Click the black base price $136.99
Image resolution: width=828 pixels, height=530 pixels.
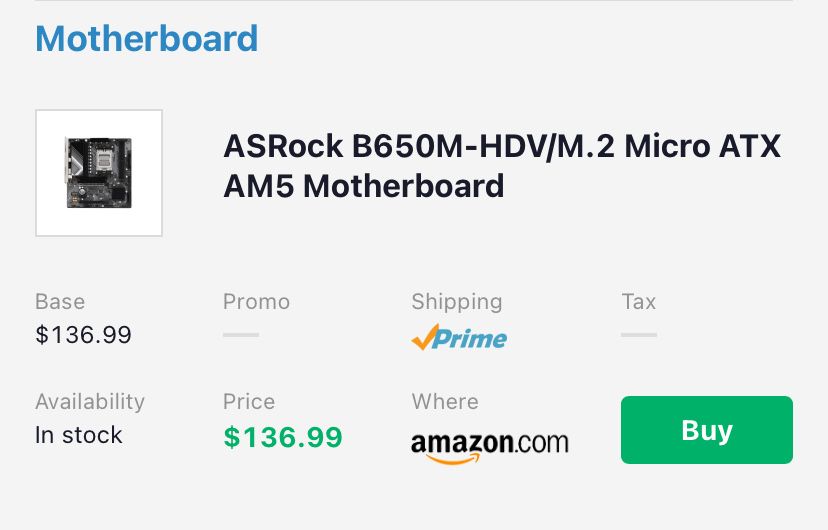[83, 335]
